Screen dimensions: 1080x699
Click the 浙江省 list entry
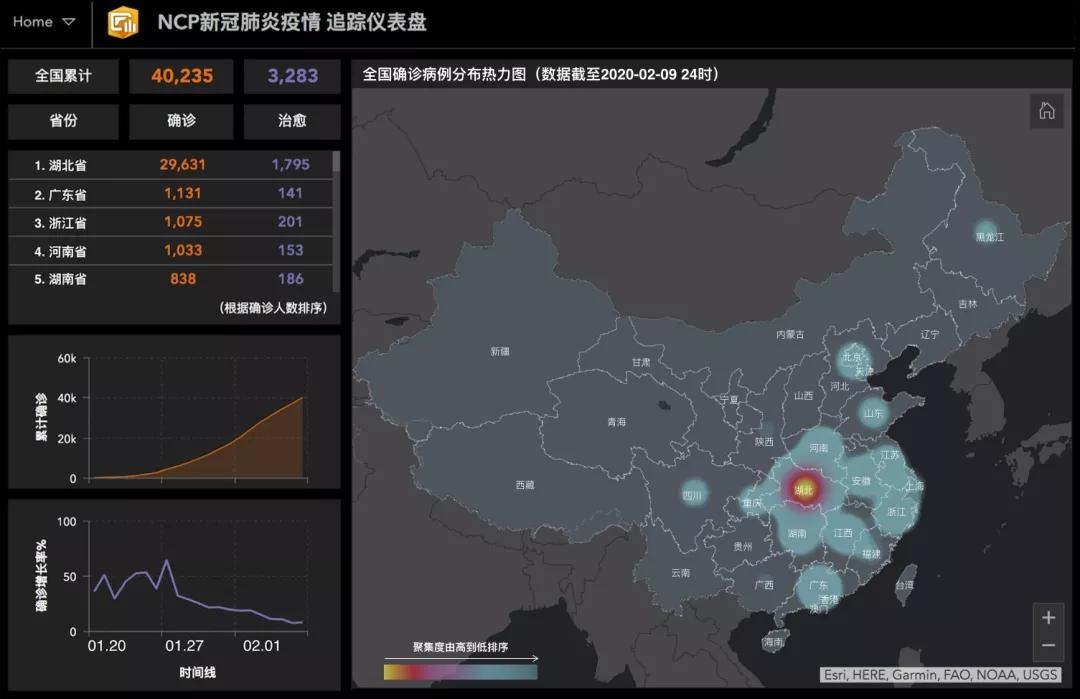170,222
